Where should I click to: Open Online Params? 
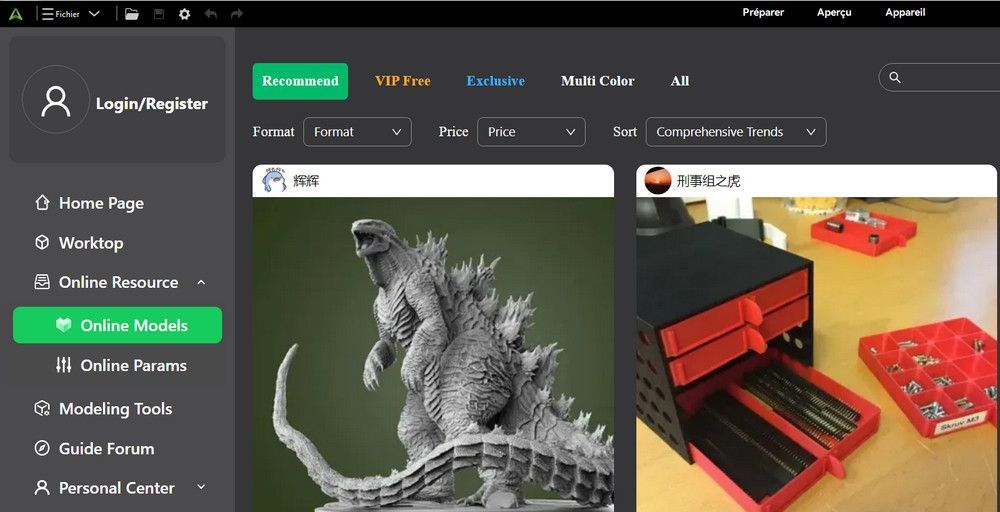click(x=133, y=365)
